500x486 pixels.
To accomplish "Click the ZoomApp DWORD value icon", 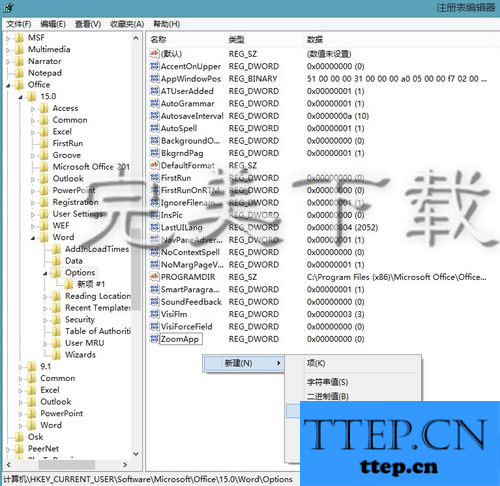I will [154, 339].
